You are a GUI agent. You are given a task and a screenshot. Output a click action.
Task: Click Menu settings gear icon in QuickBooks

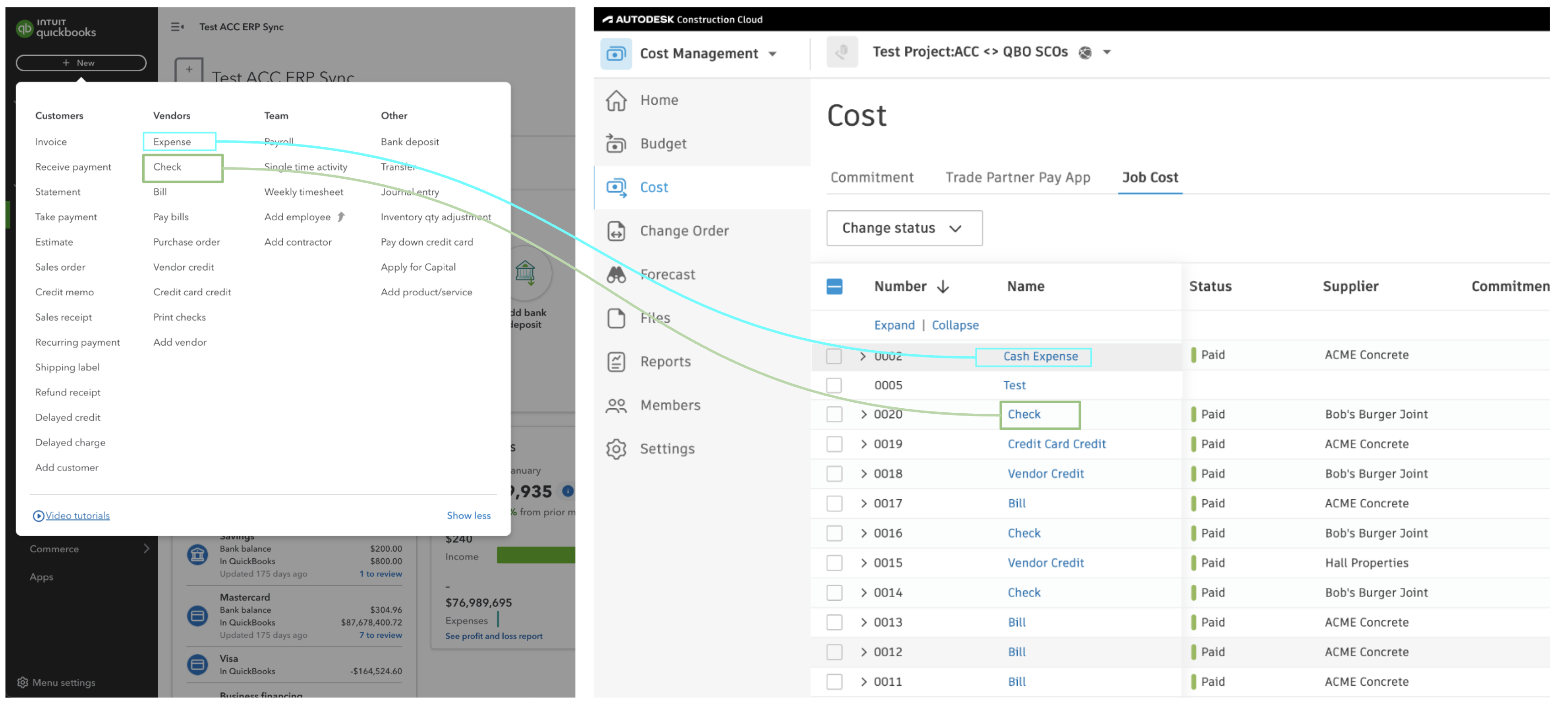(x=23, y=682)
